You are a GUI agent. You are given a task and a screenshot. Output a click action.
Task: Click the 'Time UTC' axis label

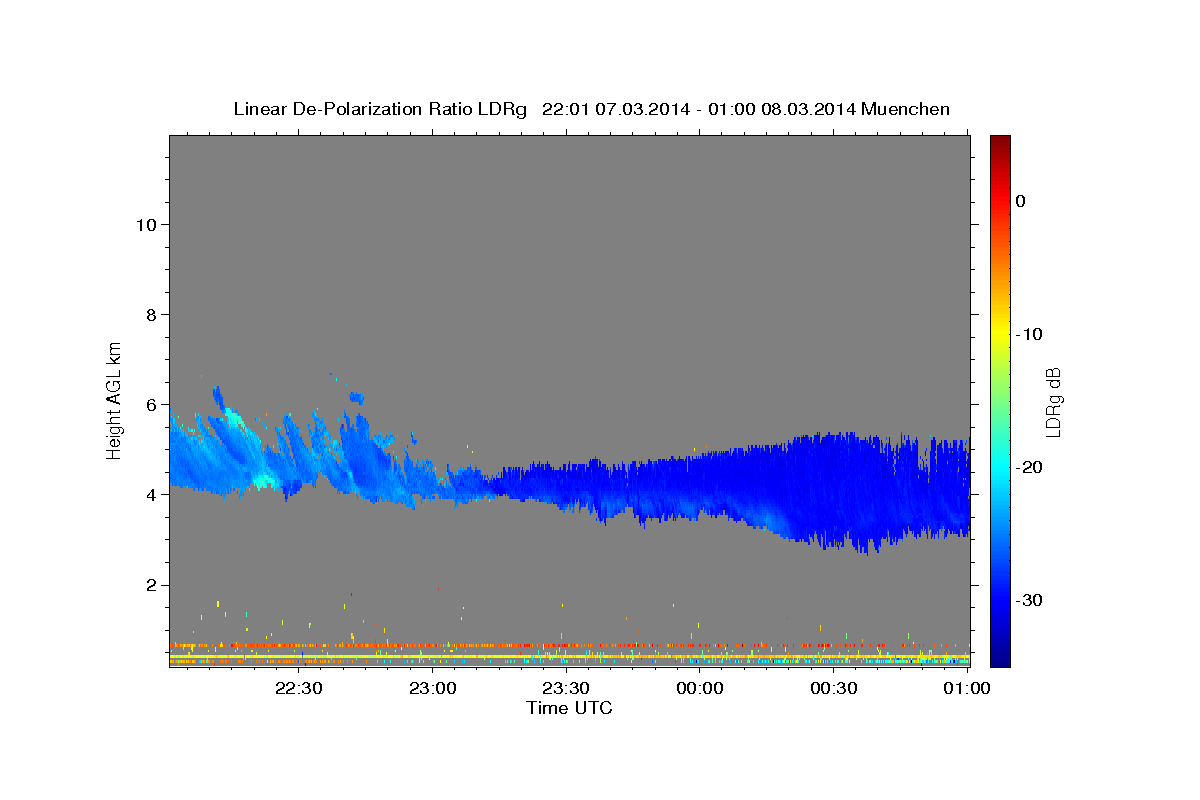(x=569, y=708)
